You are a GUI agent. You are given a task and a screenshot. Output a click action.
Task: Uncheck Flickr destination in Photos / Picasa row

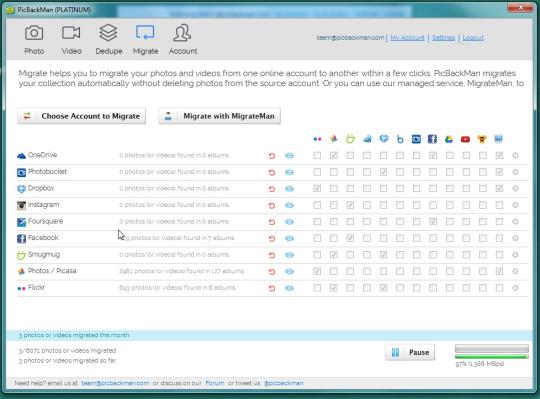pyautogui.click(x=317, y=271)
